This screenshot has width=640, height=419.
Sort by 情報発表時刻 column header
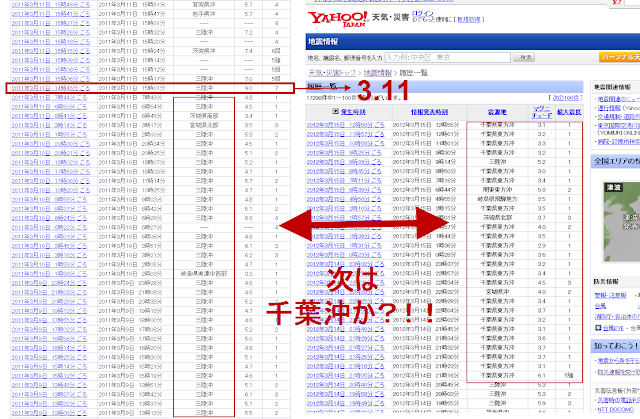(429, 112)
